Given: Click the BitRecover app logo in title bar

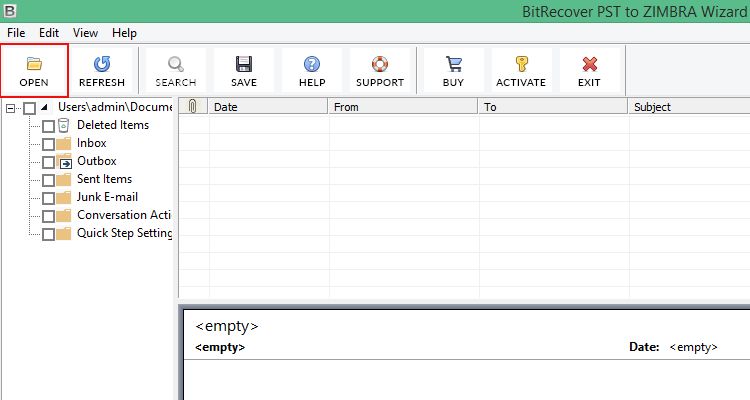Looking at the screenshot, I should coord(10,11).
